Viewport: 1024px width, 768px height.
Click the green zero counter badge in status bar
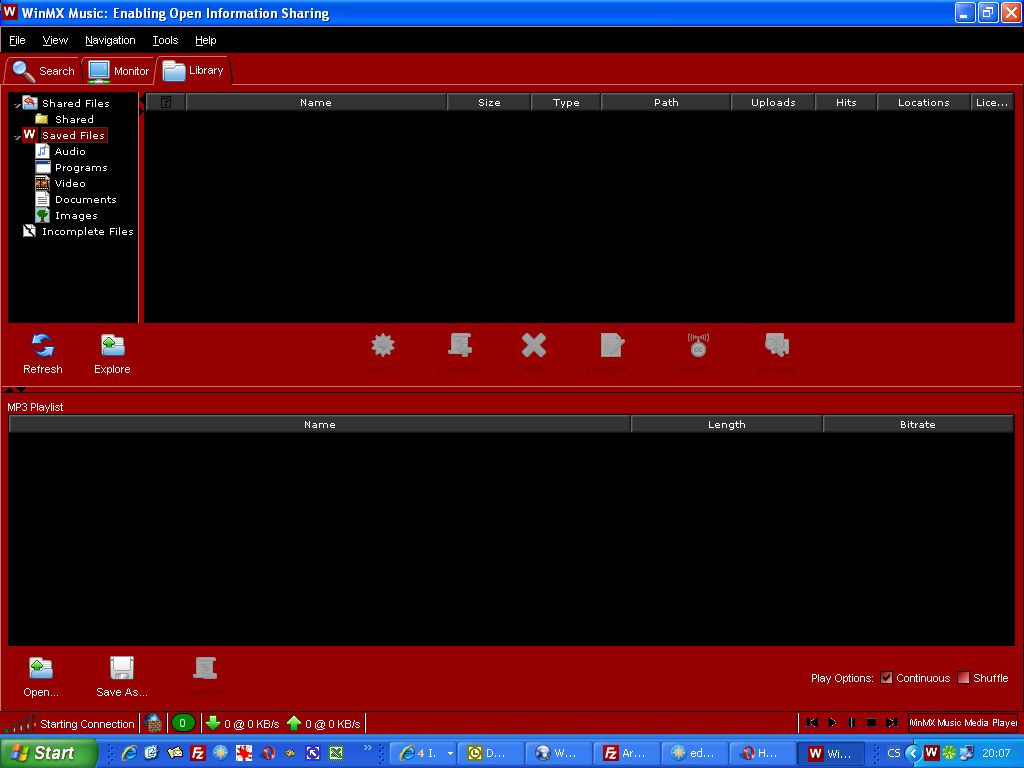coord(183,723)
